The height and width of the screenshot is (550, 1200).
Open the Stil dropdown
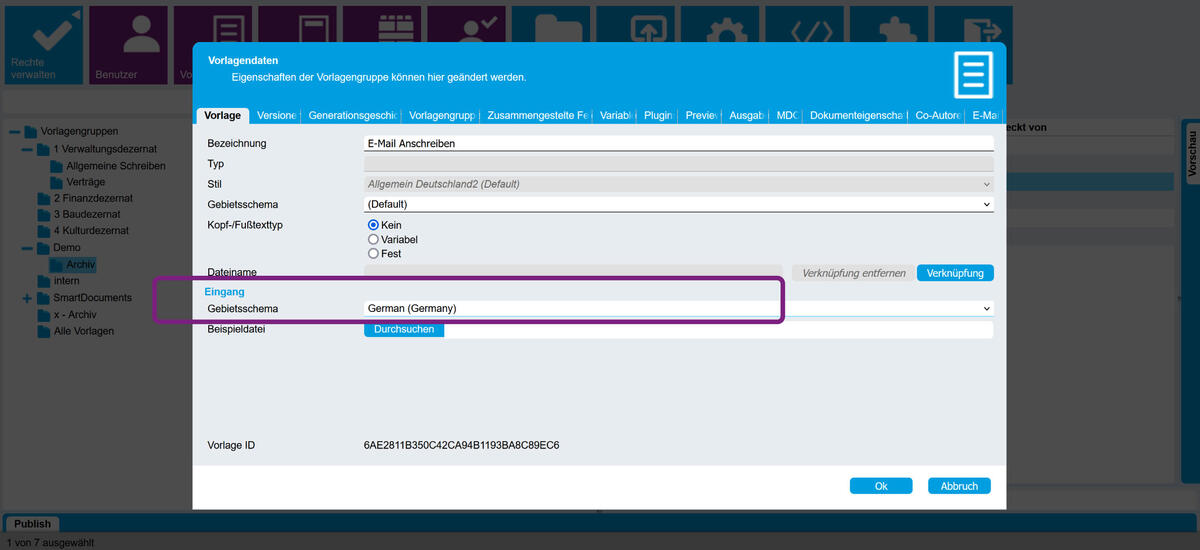(679, 184)
